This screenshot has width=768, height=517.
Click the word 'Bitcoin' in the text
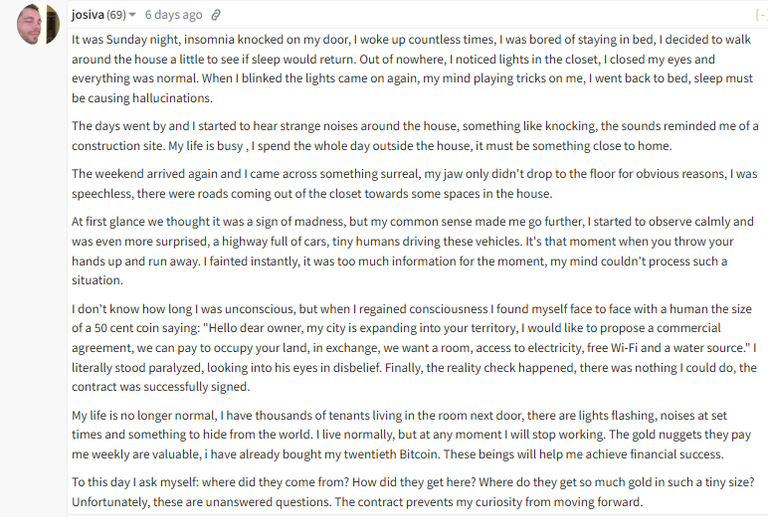(419, 454)
